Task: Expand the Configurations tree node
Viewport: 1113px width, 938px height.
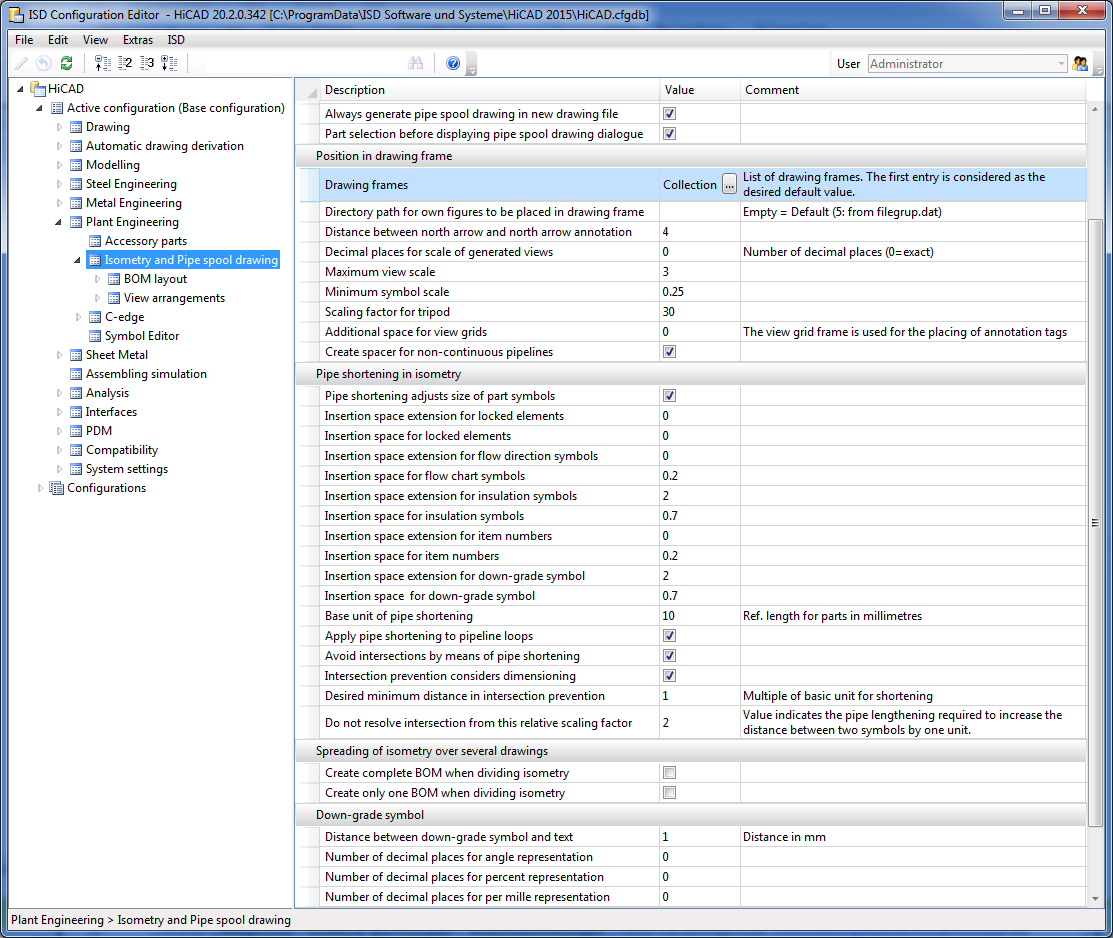Action: (41, 488)
